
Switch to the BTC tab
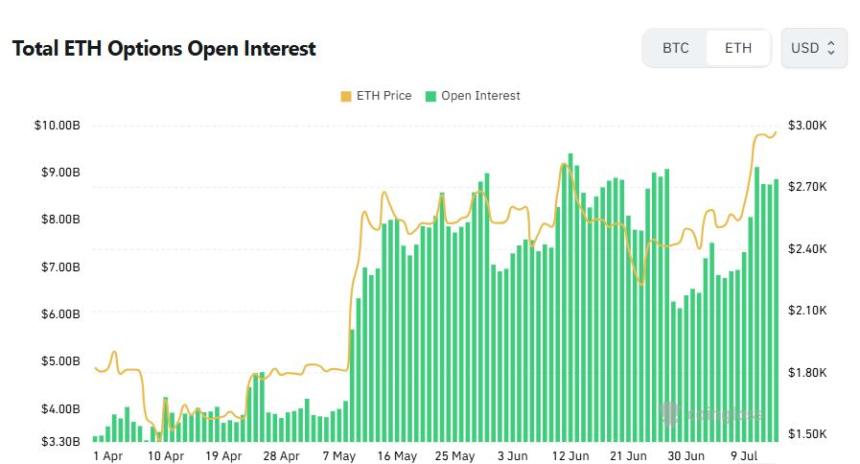[675, 48]
